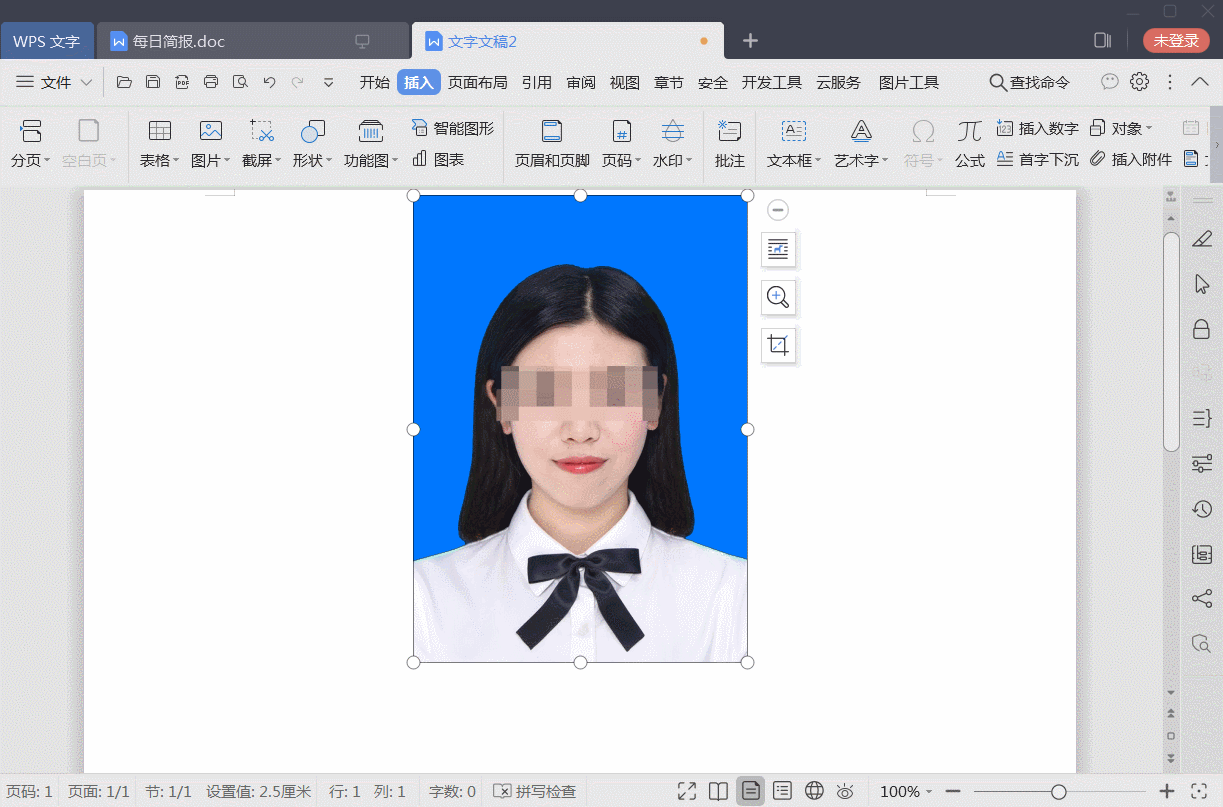Toggle the lock icon in the right sidebar
1223x807 pixels.
click(x=1201, y=328)
